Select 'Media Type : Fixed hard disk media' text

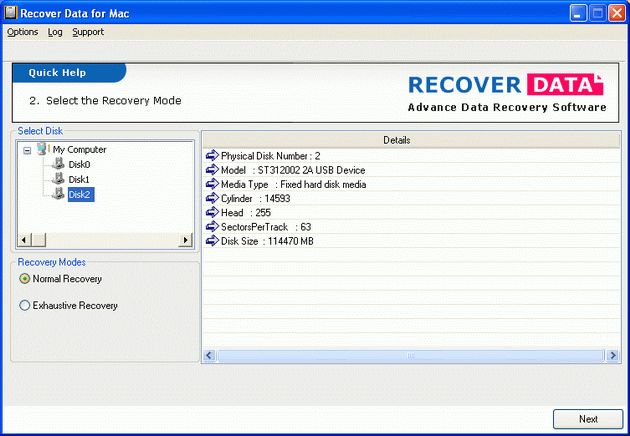[x=293, y=184]
